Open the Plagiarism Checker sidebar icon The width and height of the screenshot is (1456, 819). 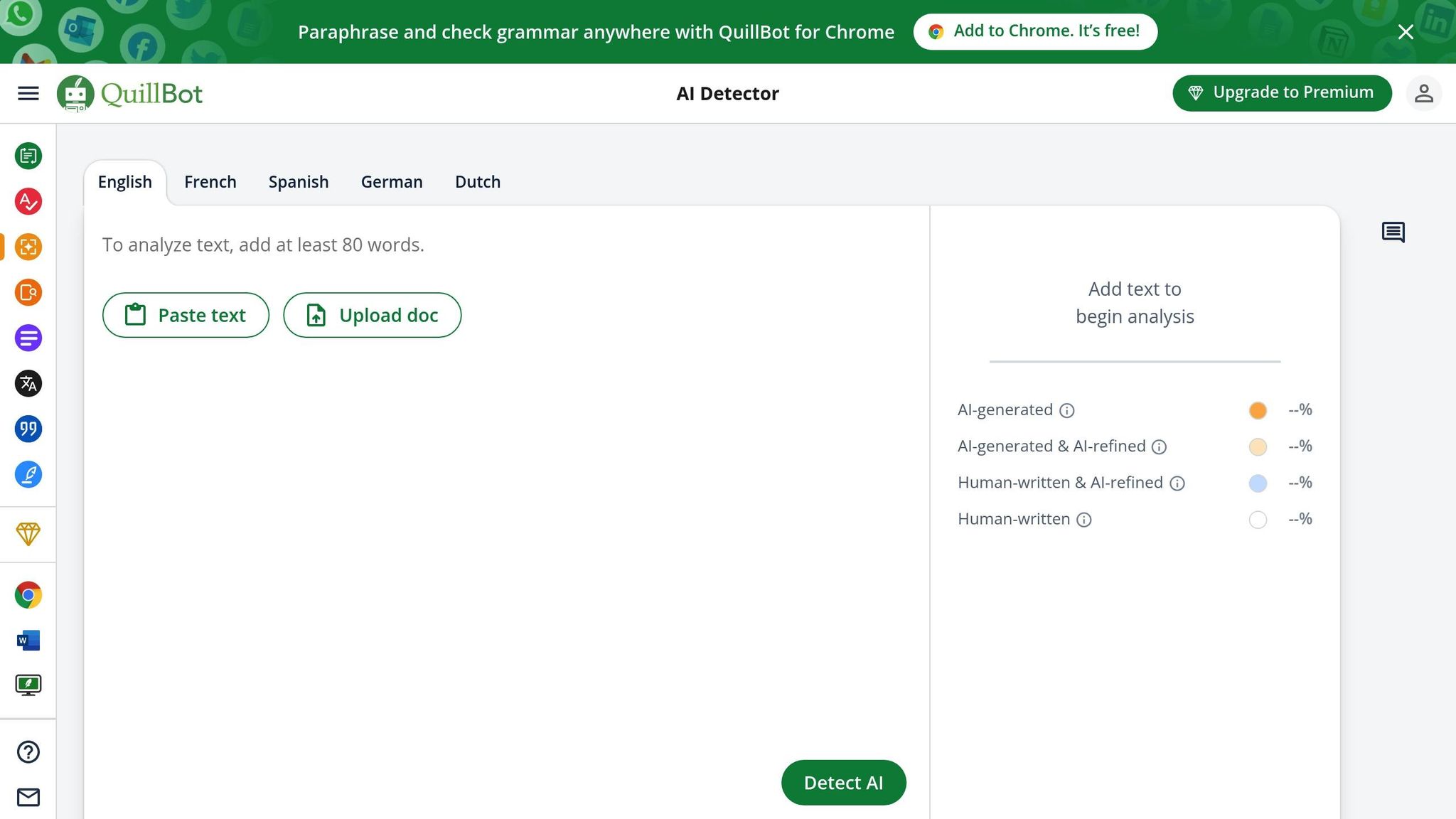28,292
